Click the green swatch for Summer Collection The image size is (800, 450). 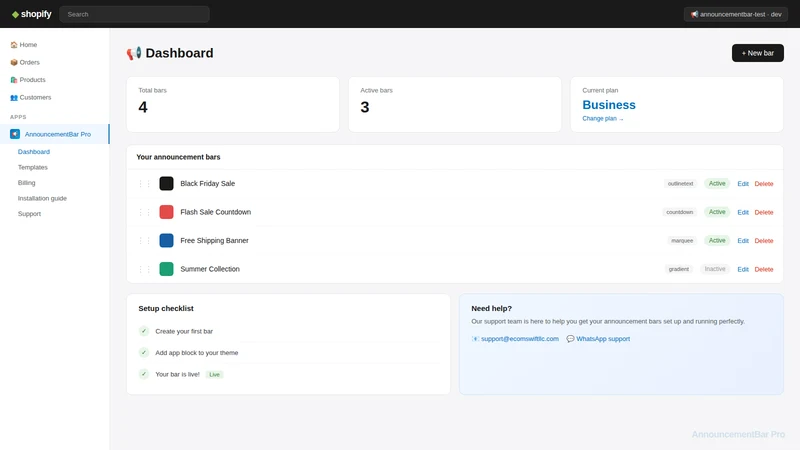166,269
